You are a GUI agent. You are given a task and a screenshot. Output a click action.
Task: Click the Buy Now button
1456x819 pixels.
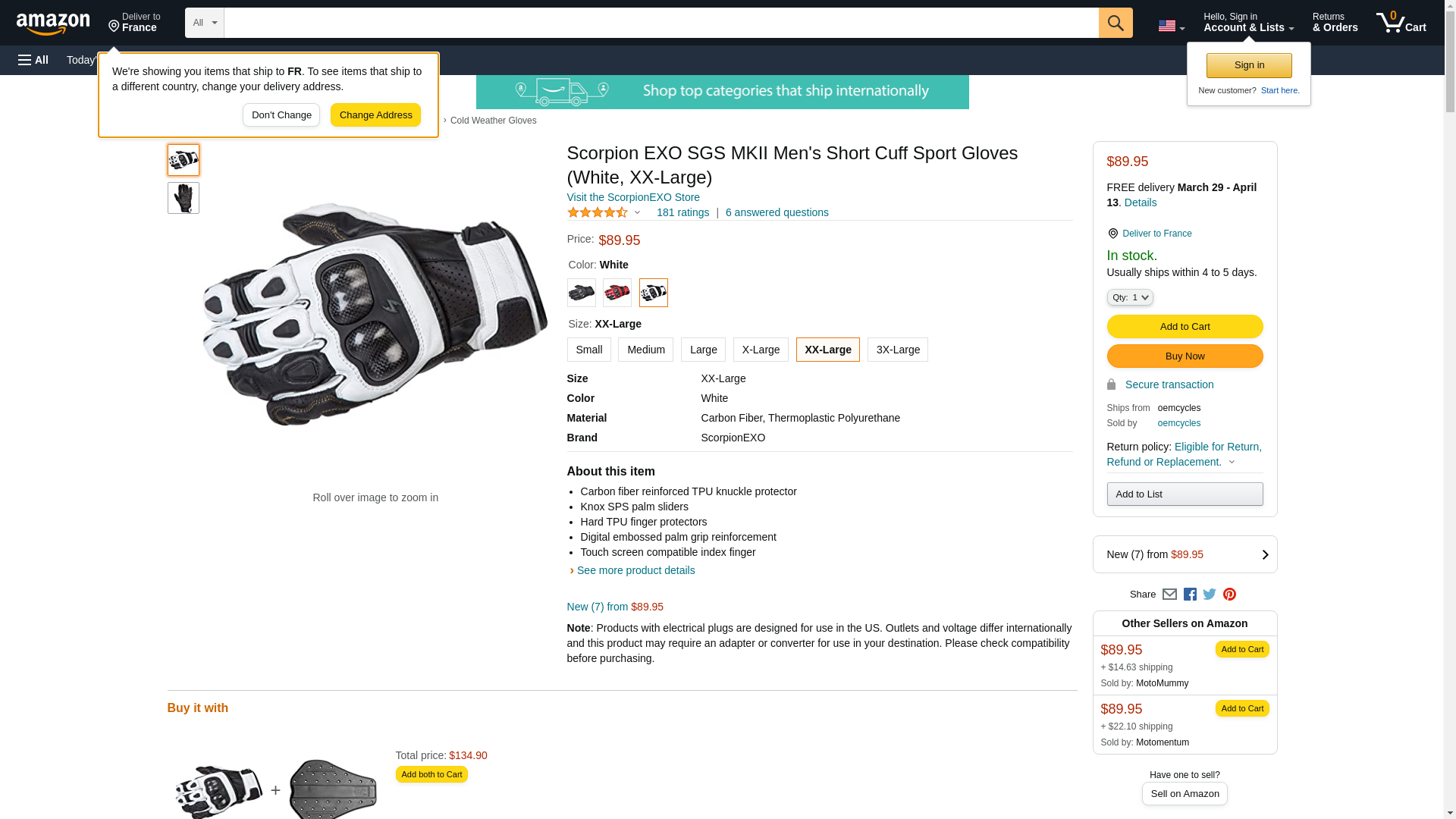click(1185, 356)
